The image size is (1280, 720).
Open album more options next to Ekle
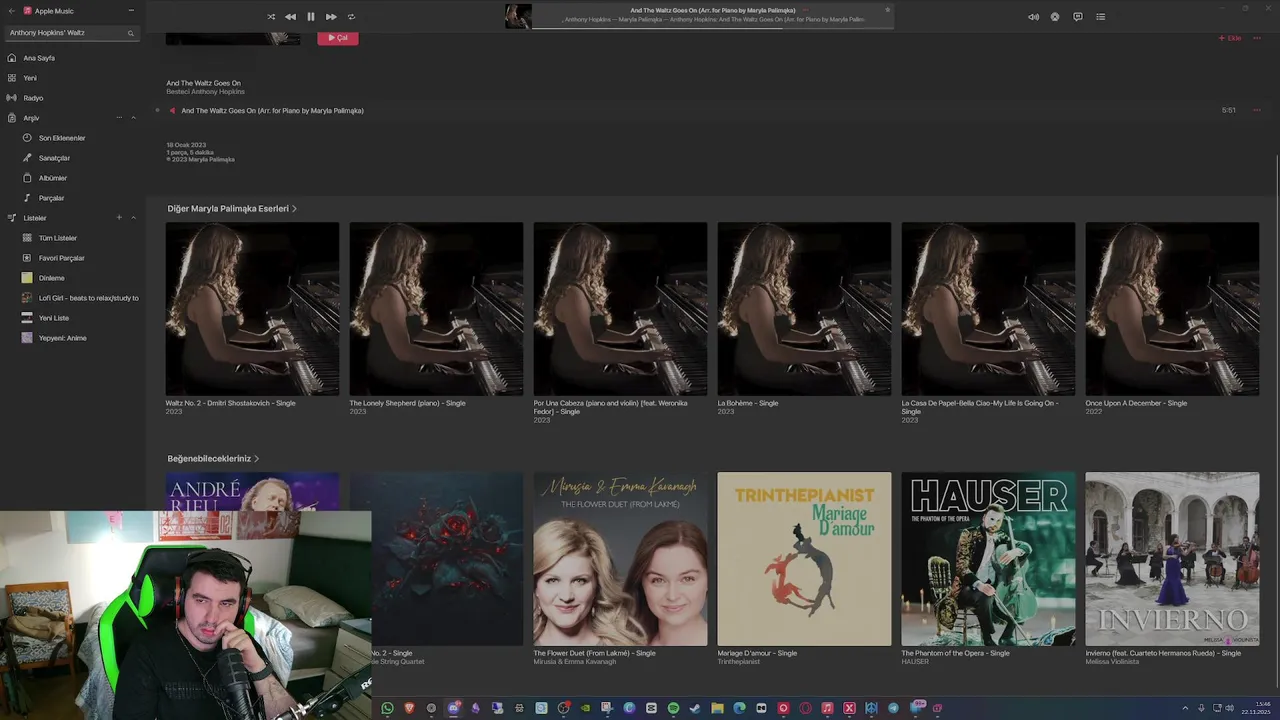1257,38
